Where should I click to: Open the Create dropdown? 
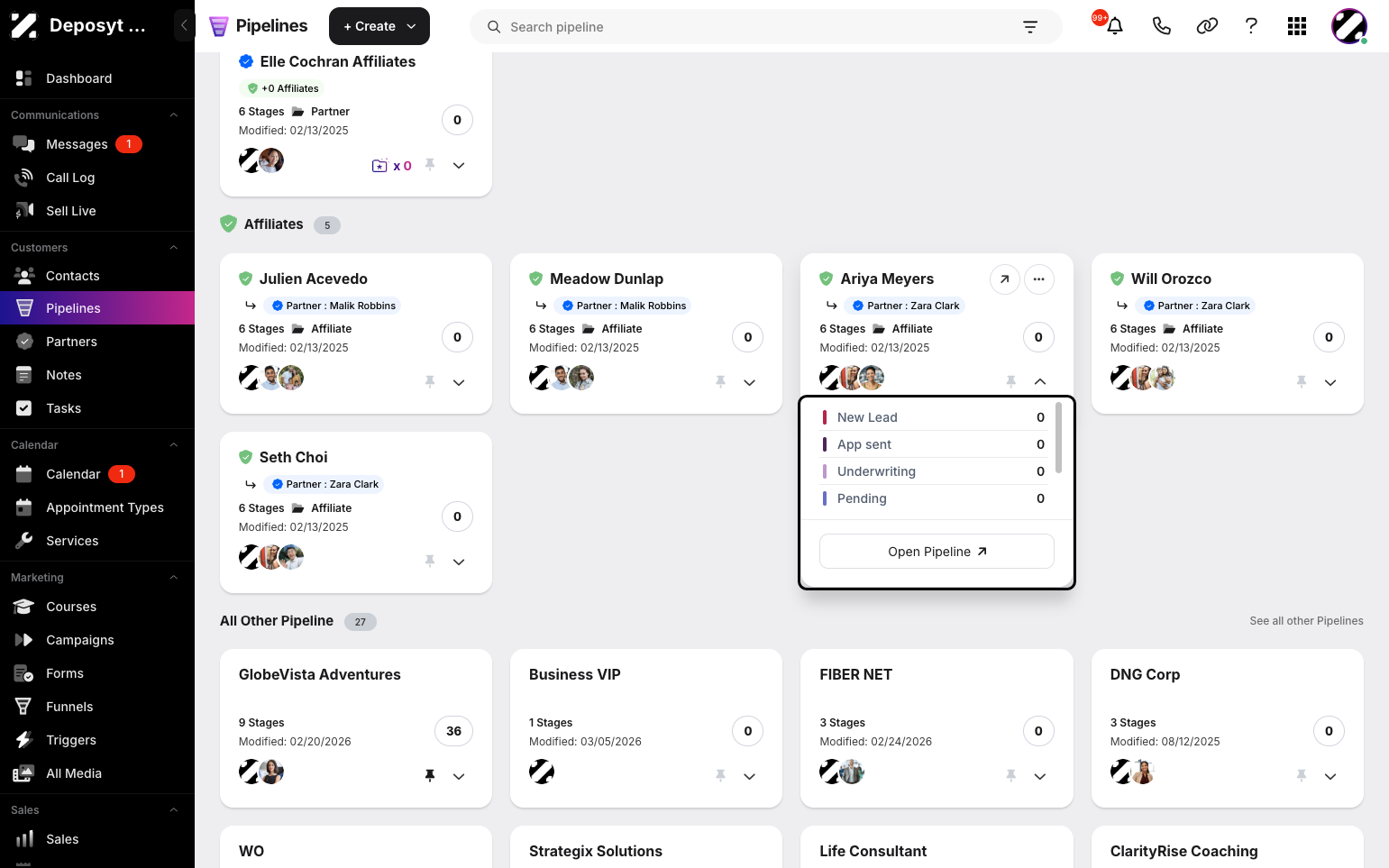[379, 26]
